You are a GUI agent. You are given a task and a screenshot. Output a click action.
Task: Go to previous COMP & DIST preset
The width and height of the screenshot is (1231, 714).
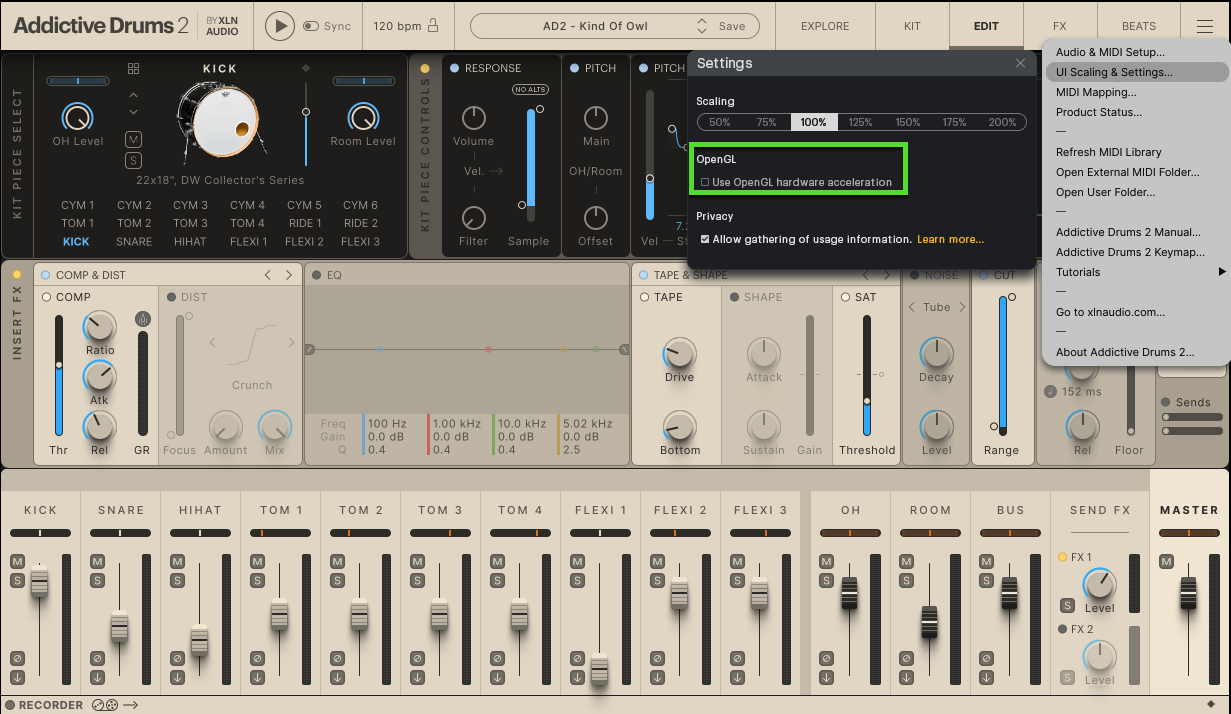[268, 275]
